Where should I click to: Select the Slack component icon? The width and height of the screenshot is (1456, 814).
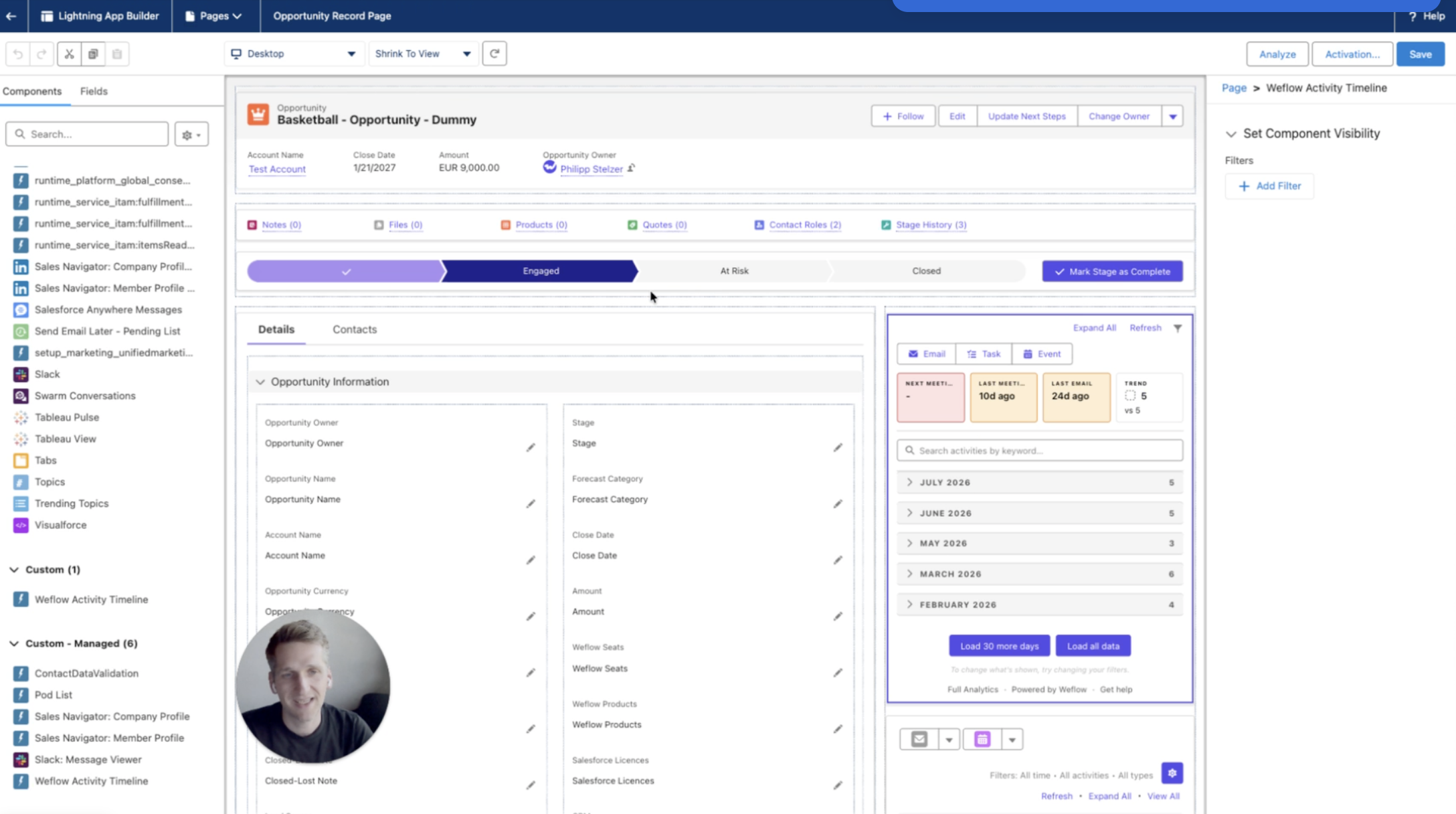[x=21, y=374]
